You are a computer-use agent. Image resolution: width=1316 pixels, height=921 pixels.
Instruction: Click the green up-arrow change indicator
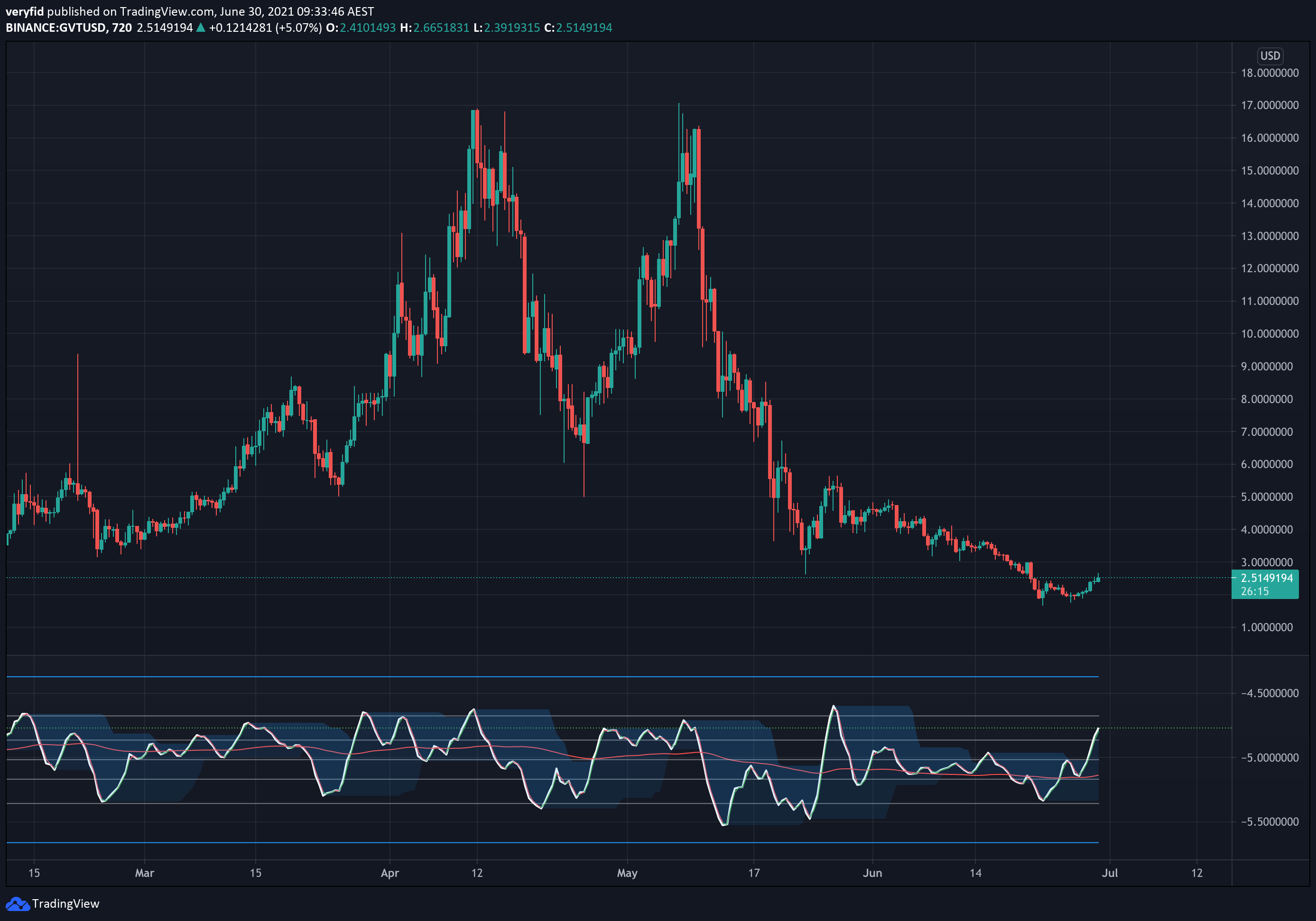tap(201, 27)
